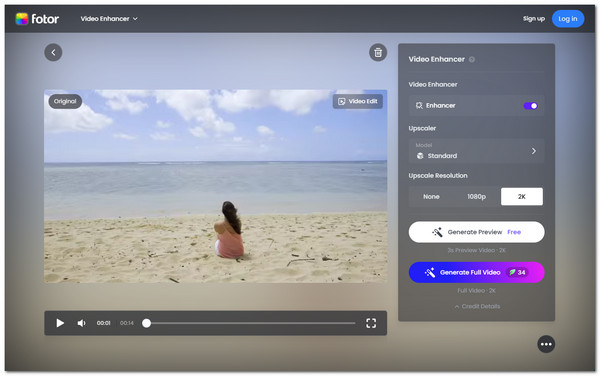Play the video

[60, 323]
